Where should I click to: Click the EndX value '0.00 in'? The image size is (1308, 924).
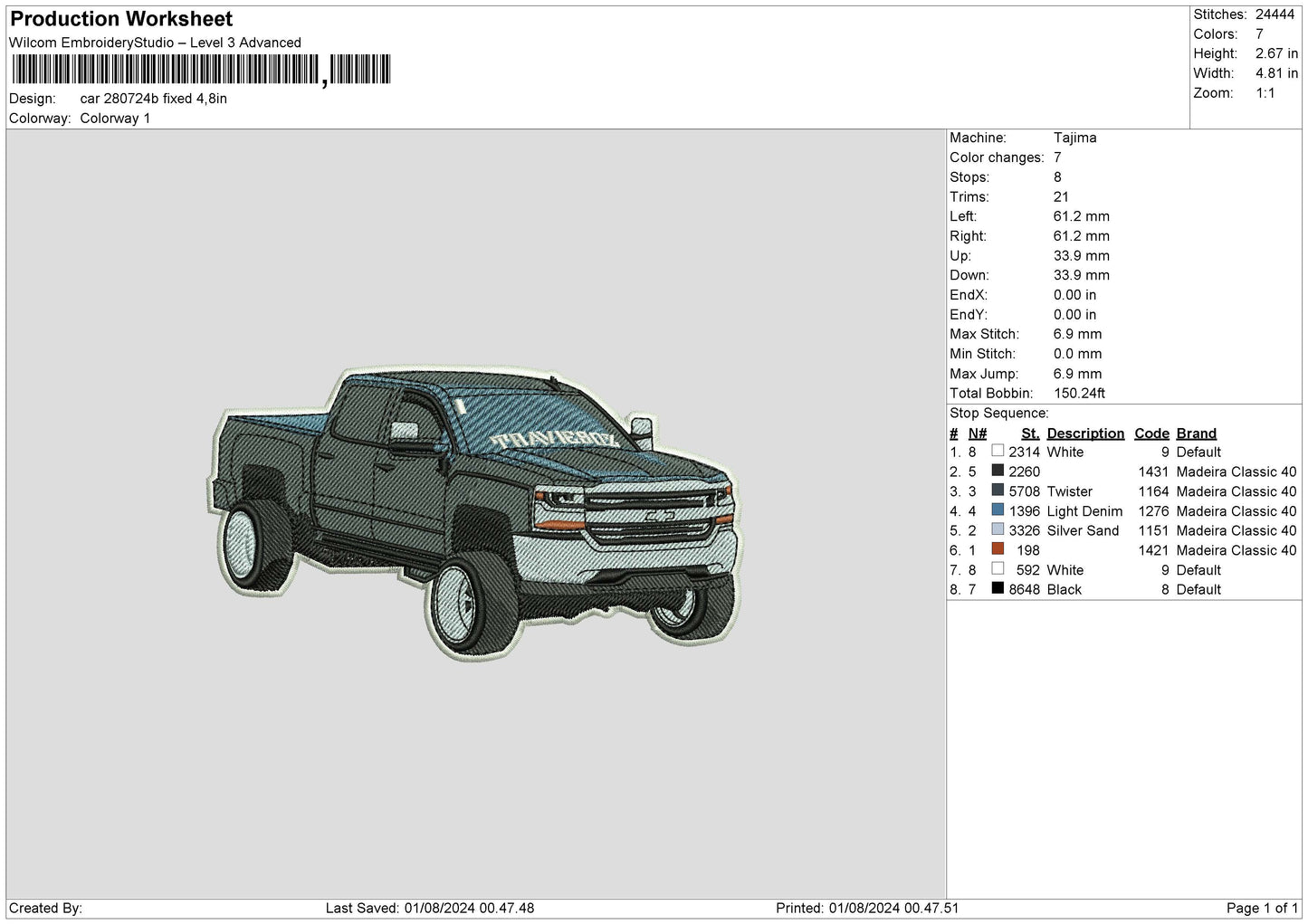1074,295
